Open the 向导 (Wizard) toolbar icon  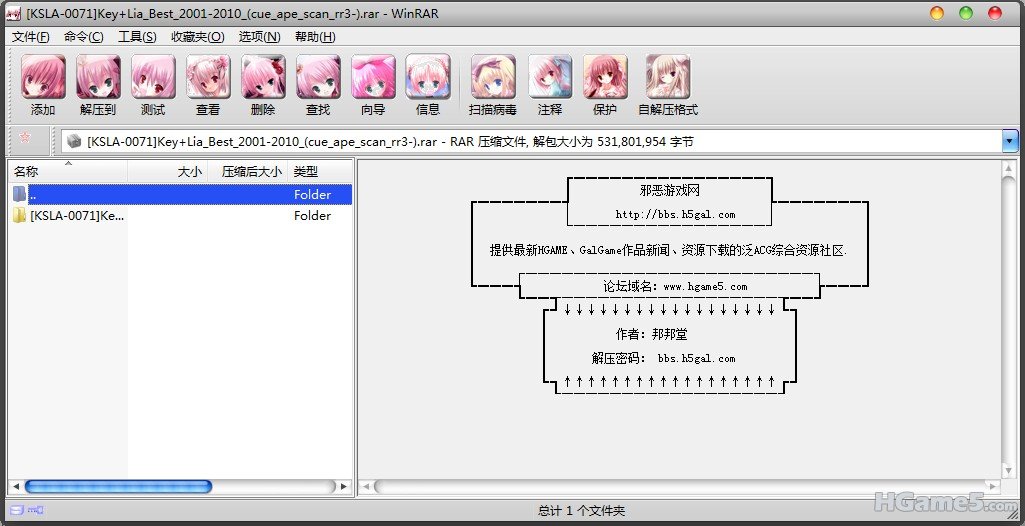pos(373,77)
